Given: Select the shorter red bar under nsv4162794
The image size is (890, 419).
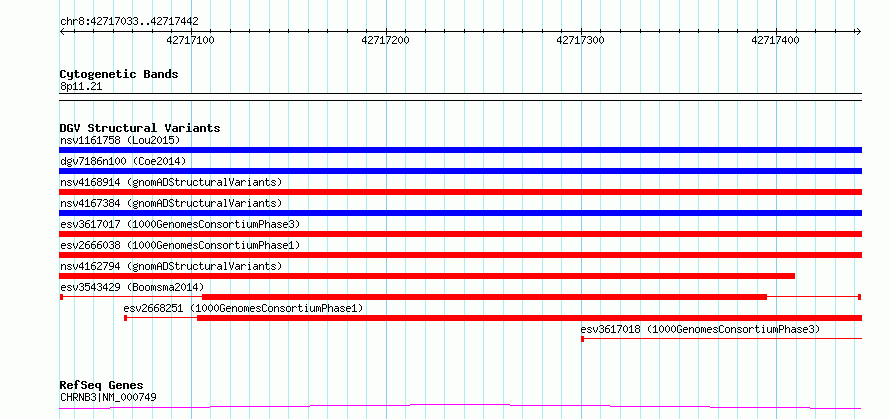Looking at the screenshot, I should coord(427,276).
